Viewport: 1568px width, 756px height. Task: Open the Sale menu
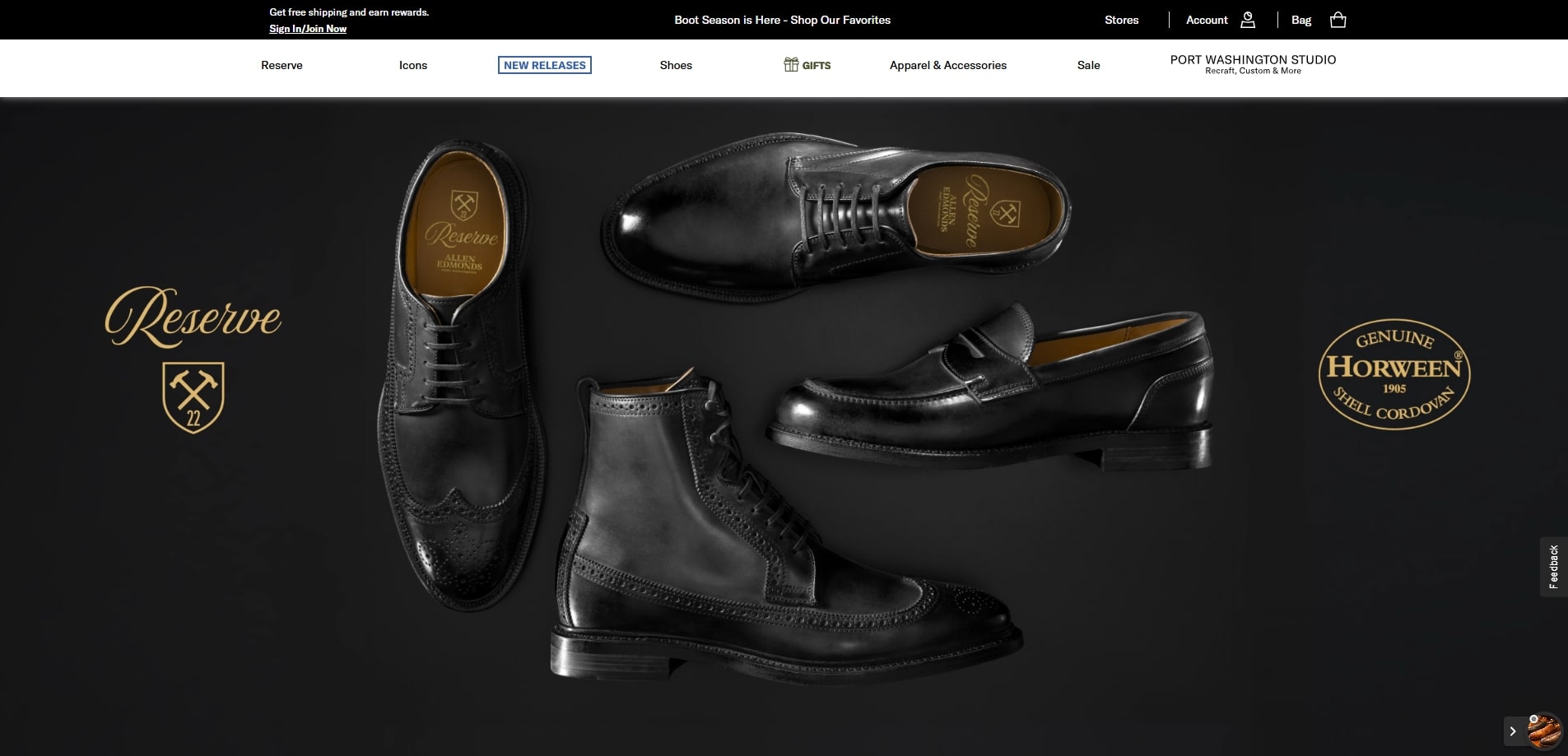tap(1088, 65)
